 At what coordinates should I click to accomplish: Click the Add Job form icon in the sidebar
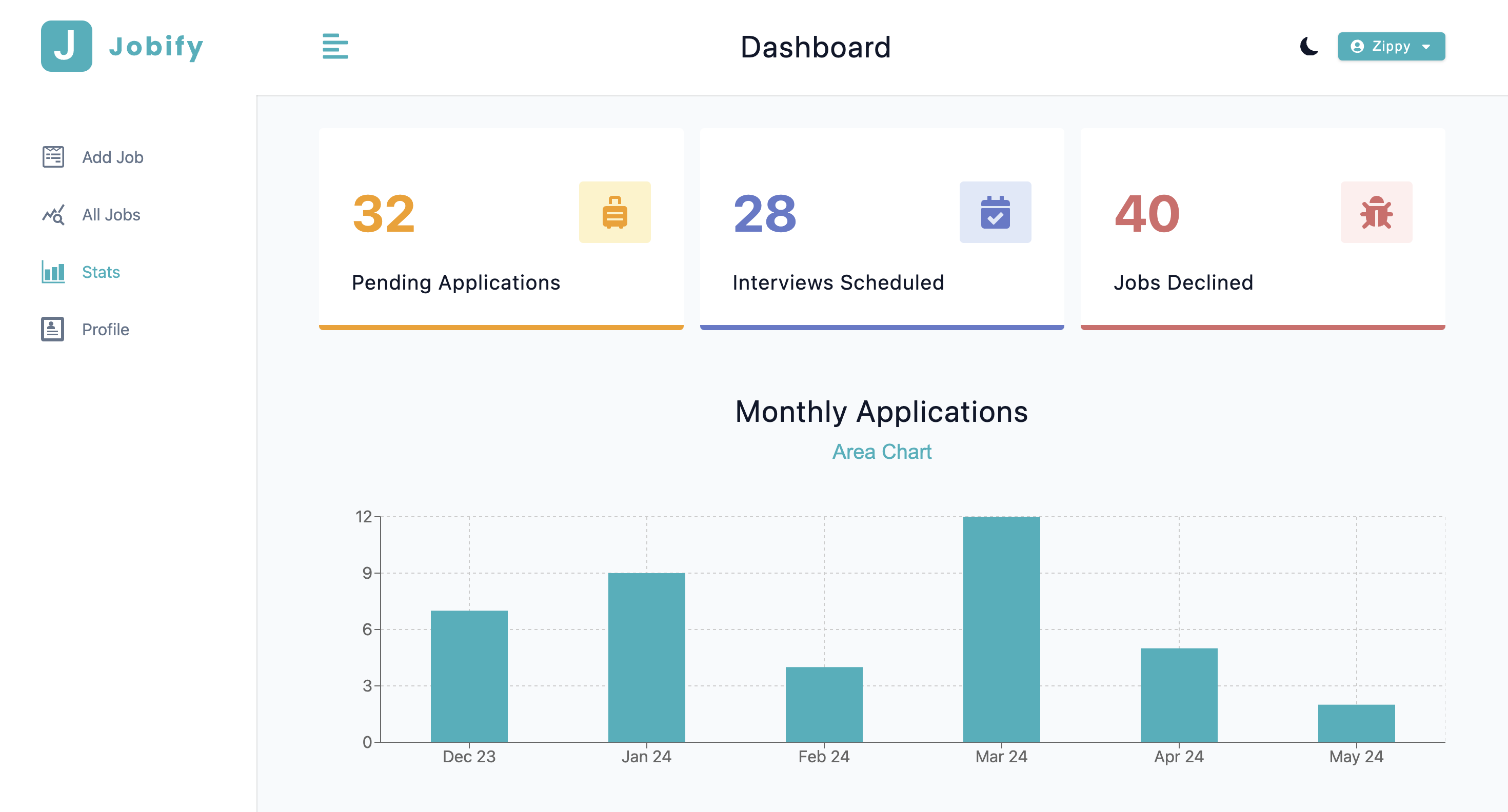53,157
